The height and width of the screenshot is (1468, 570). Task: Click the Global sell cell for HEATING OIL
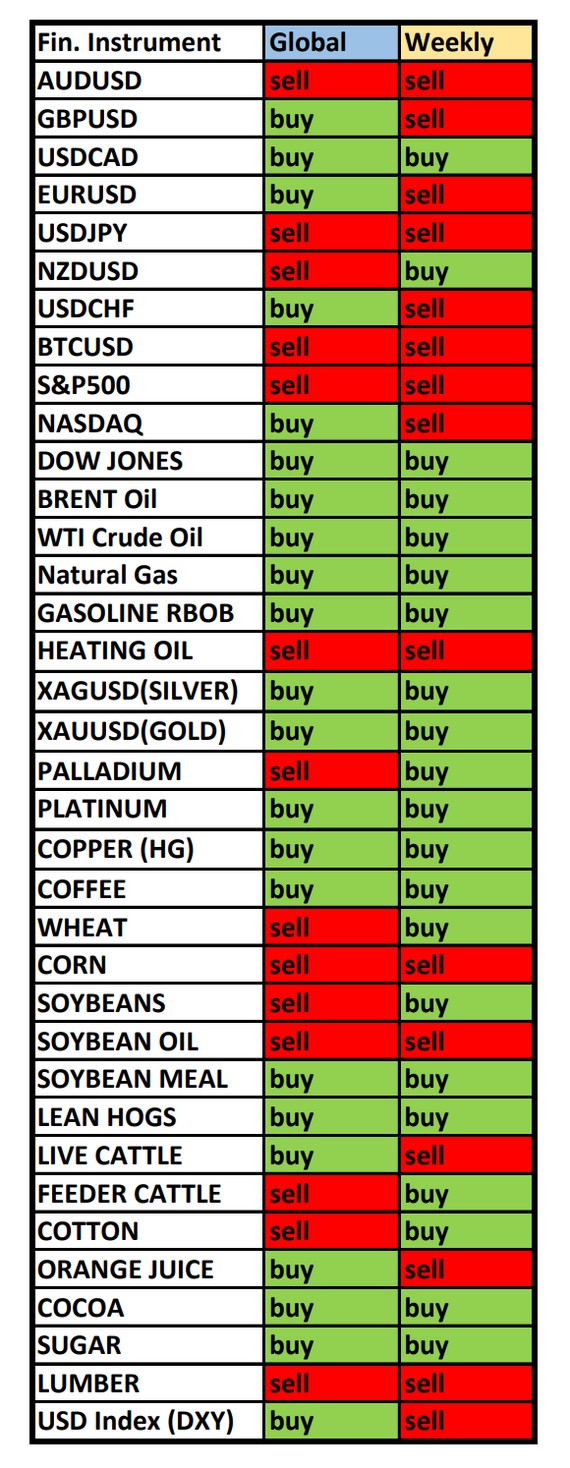(x=332, y=651)
